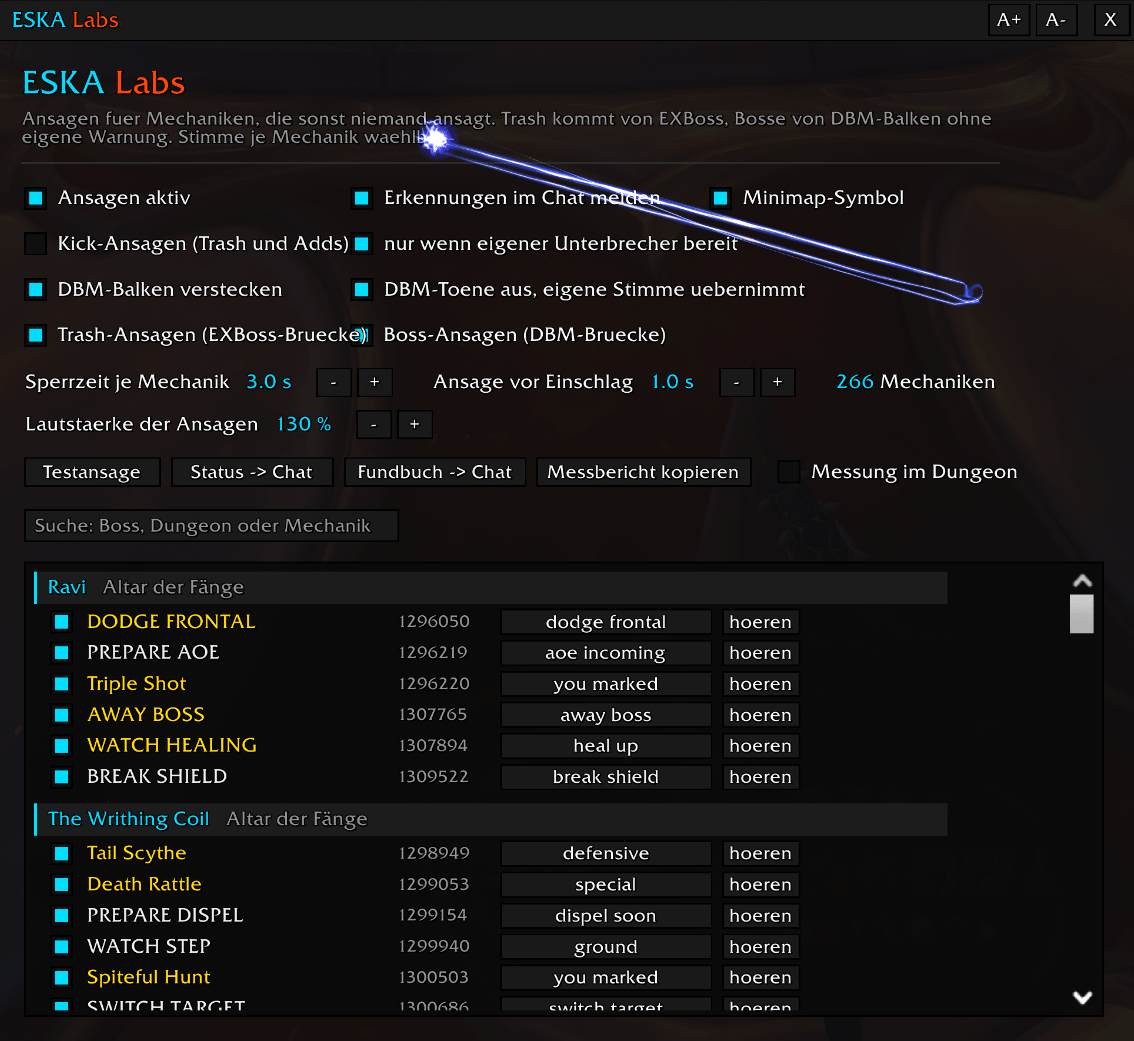Open voice selector 'special'

pos(606,885)
